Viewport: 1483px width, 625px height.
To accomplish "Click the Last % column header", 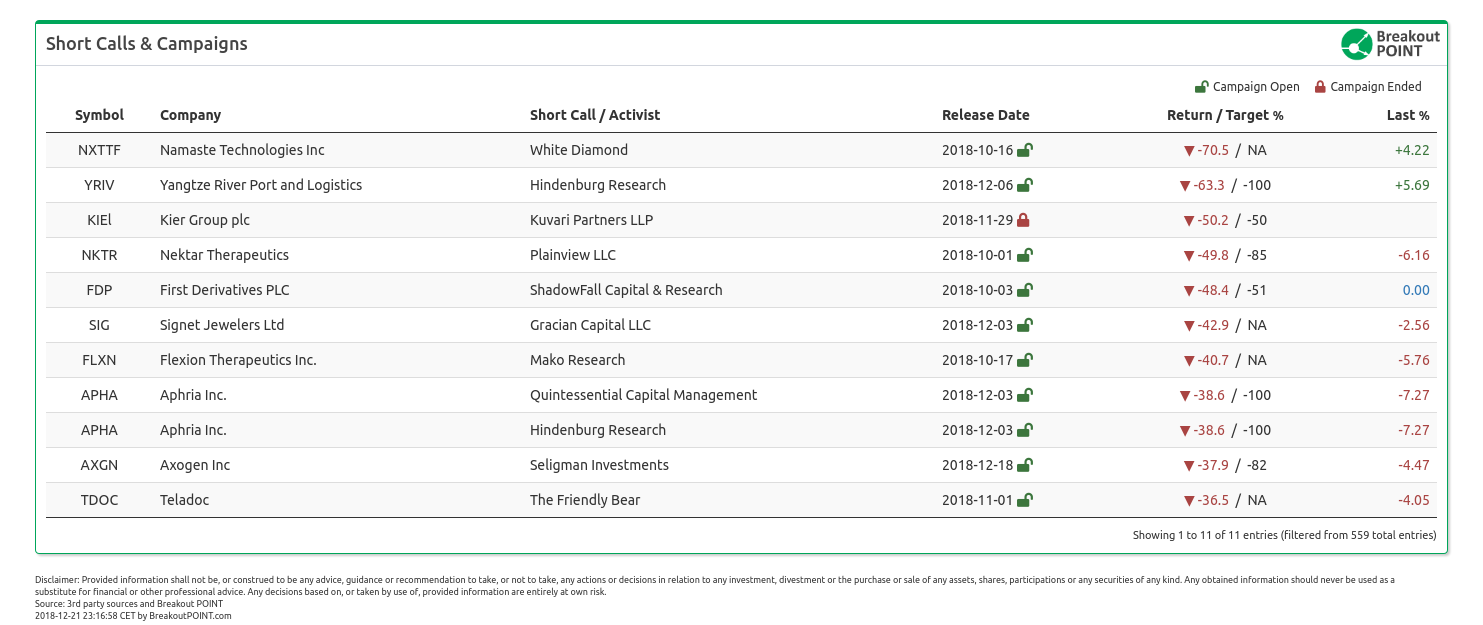I will pyautogui.click(x=1408, y=115).
